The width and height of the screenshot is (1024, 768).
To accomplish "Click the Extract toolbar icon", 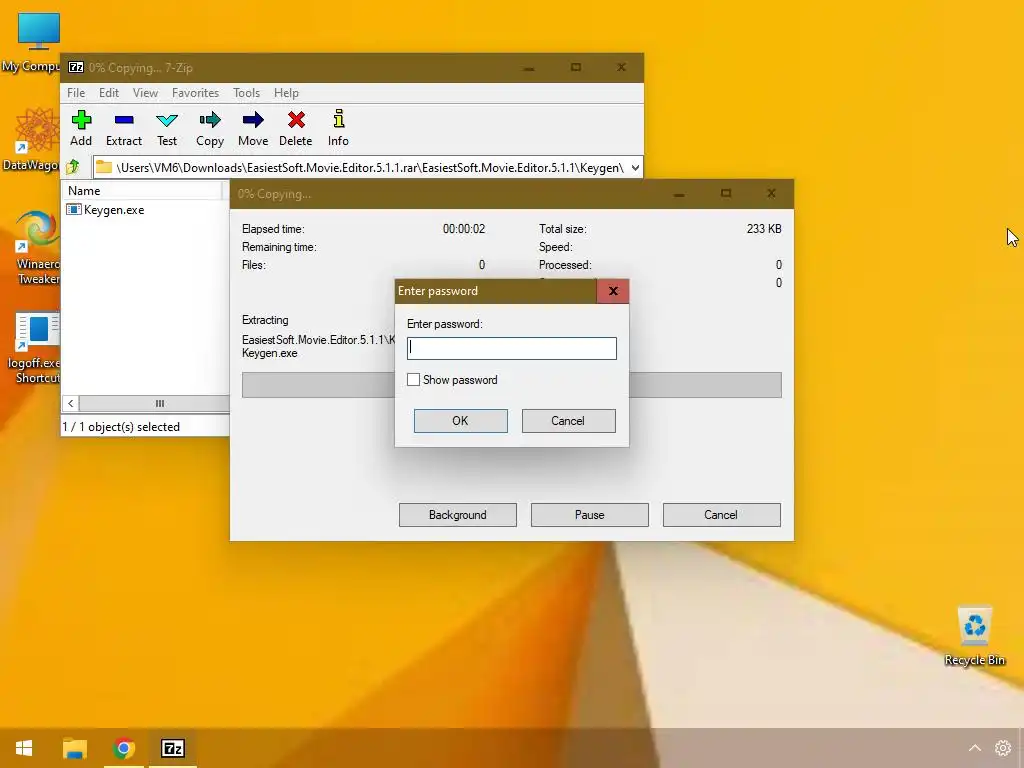I will (x=123, y=128).
